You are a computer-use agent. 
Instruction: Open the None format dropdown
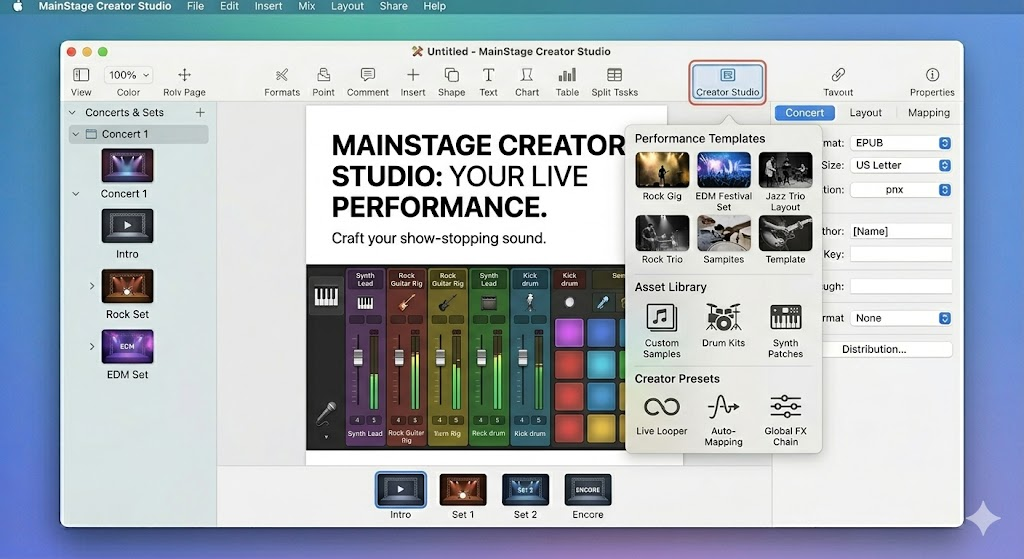pos(901,318)
